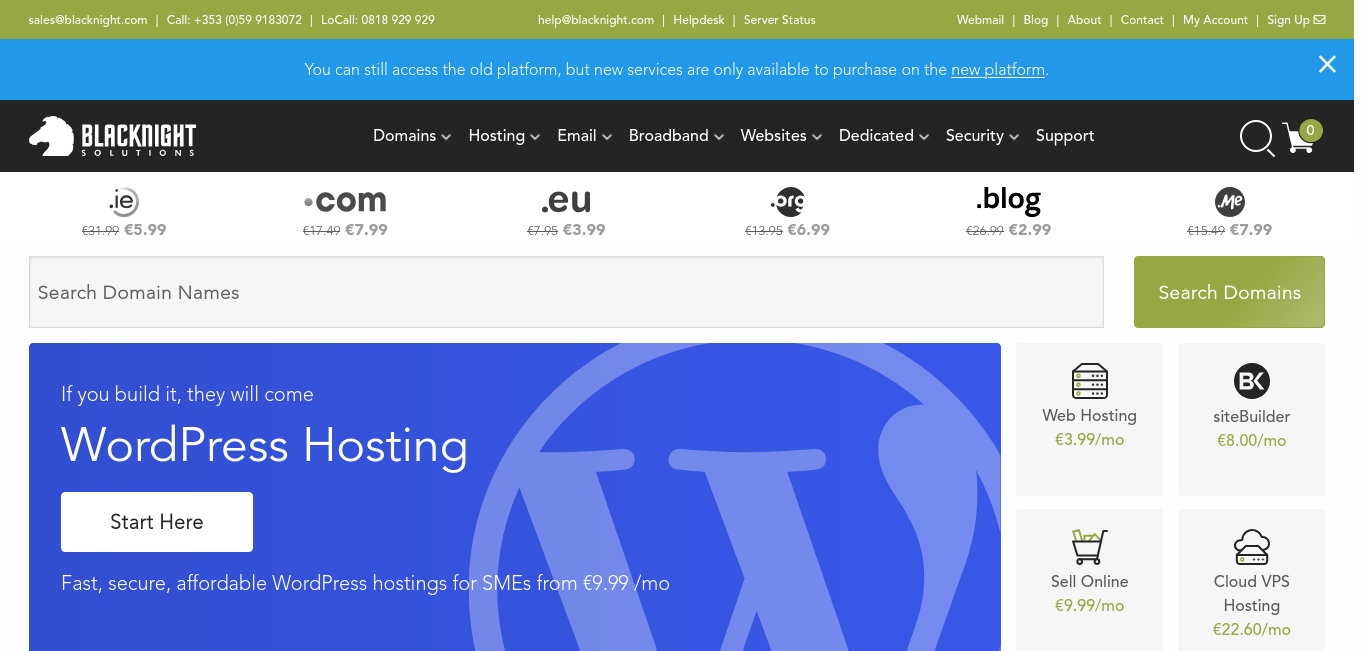The height and width of the screenshot is (651, 1366).
Task: Click the €2.99 .blog price
Action: click(x=1030, y=230)
